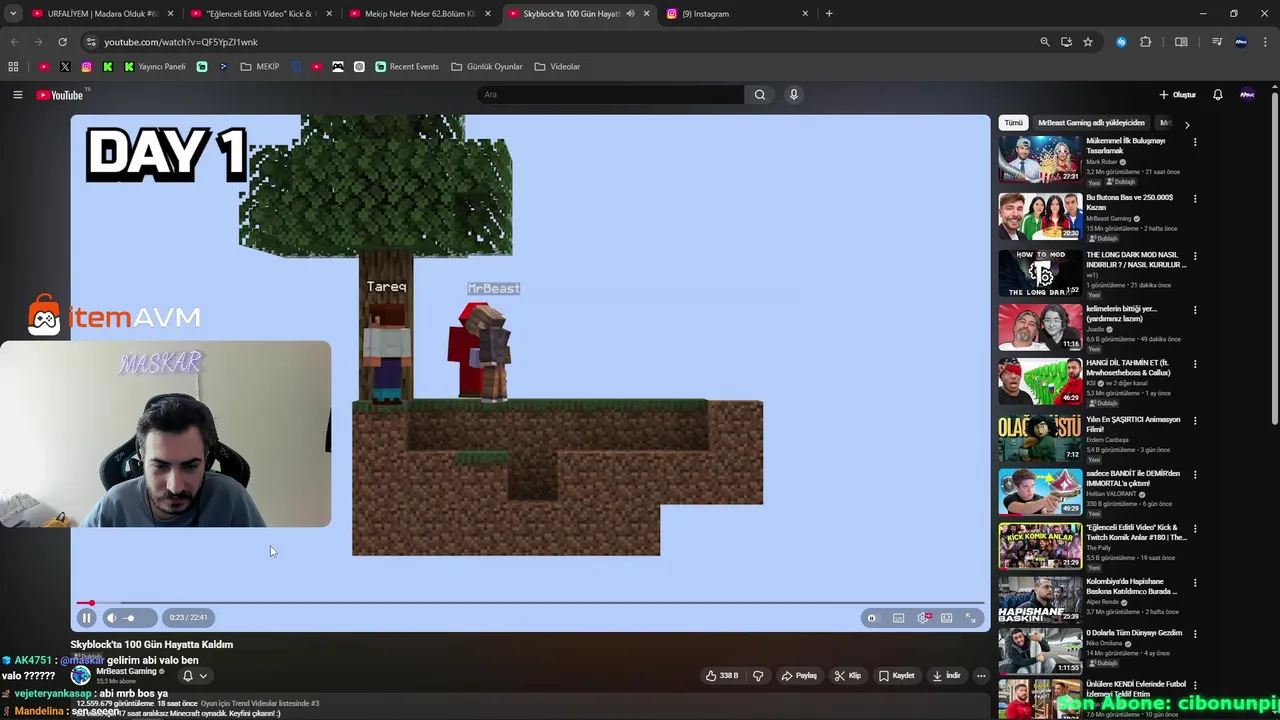Open the browser extensions puzzle icon
The height and width of the screenshot is (720, 1280).
click(x=1146, y=42)
